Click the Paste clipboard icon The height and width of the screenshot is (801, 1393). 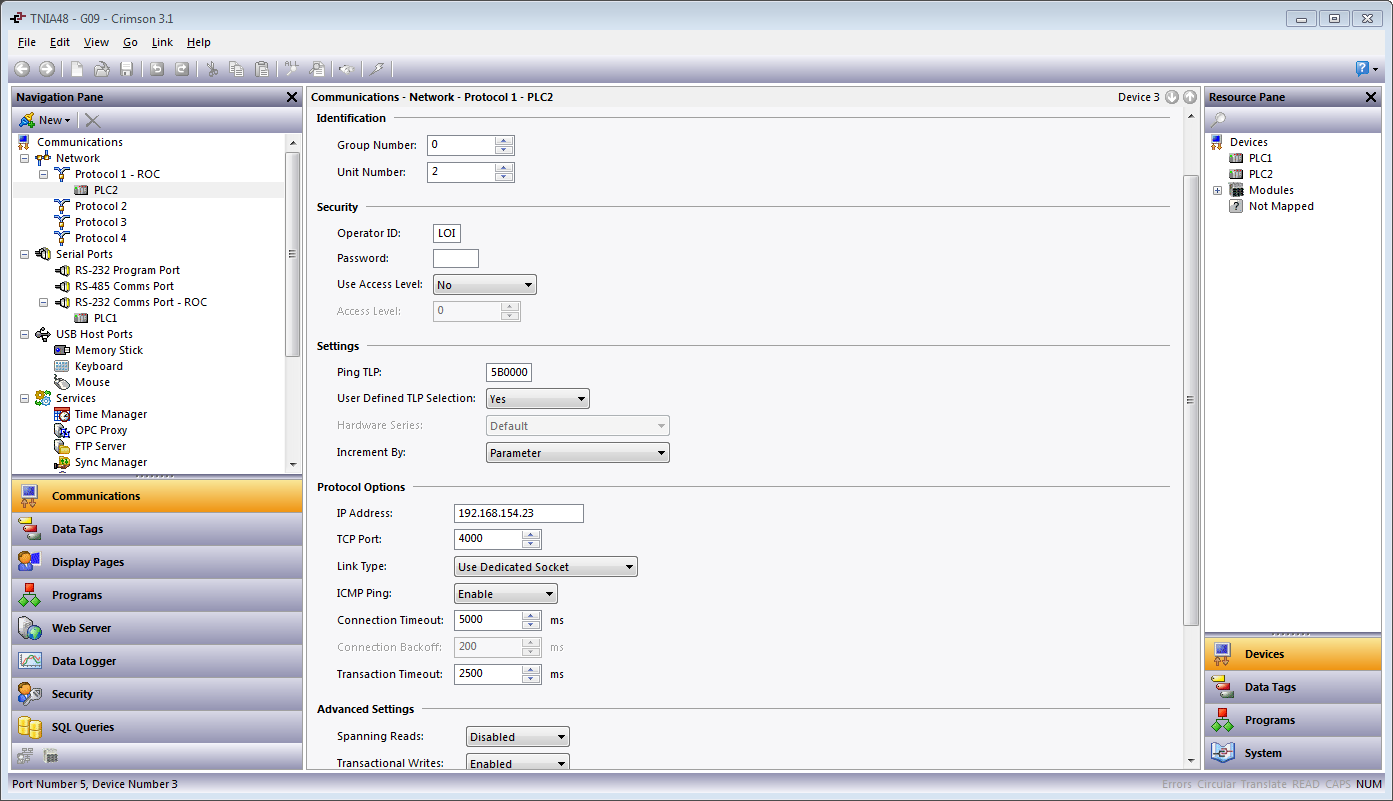click(262, 69)
